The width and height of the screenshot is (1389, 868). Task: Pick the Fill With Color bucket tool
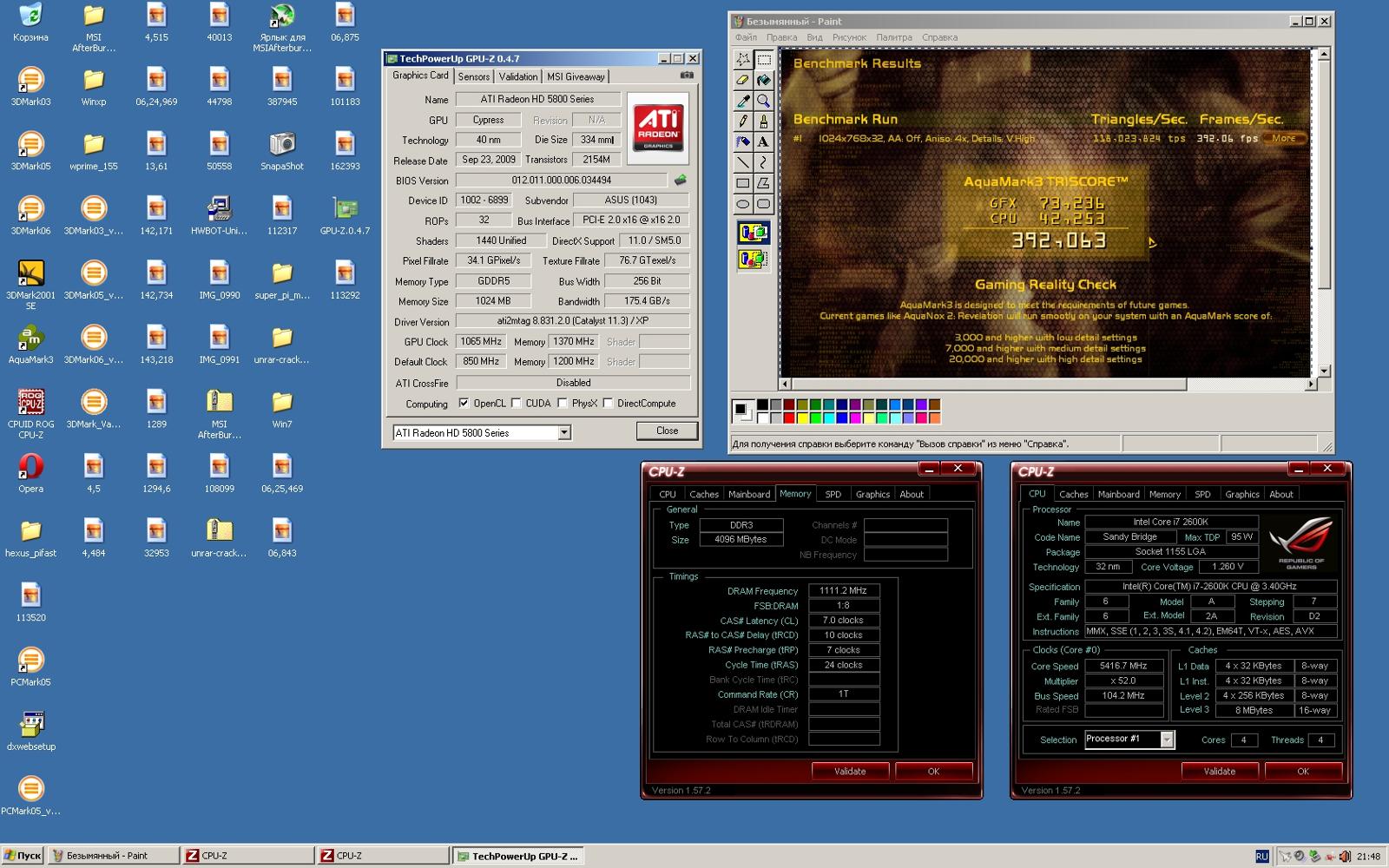(763, 80)
